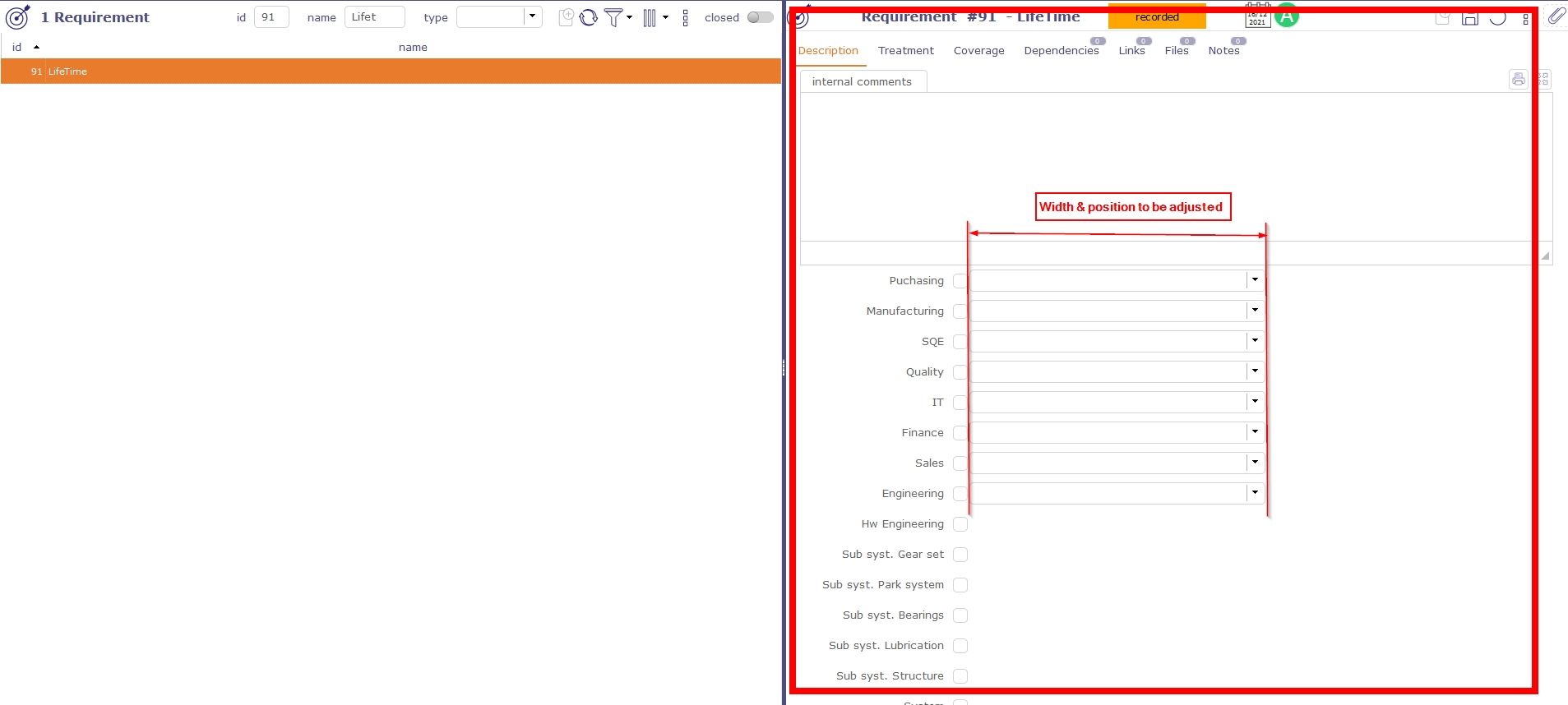Click the paperclip attachment icon
This screenshot has height=705, width=1568.
coord(1556,16)
